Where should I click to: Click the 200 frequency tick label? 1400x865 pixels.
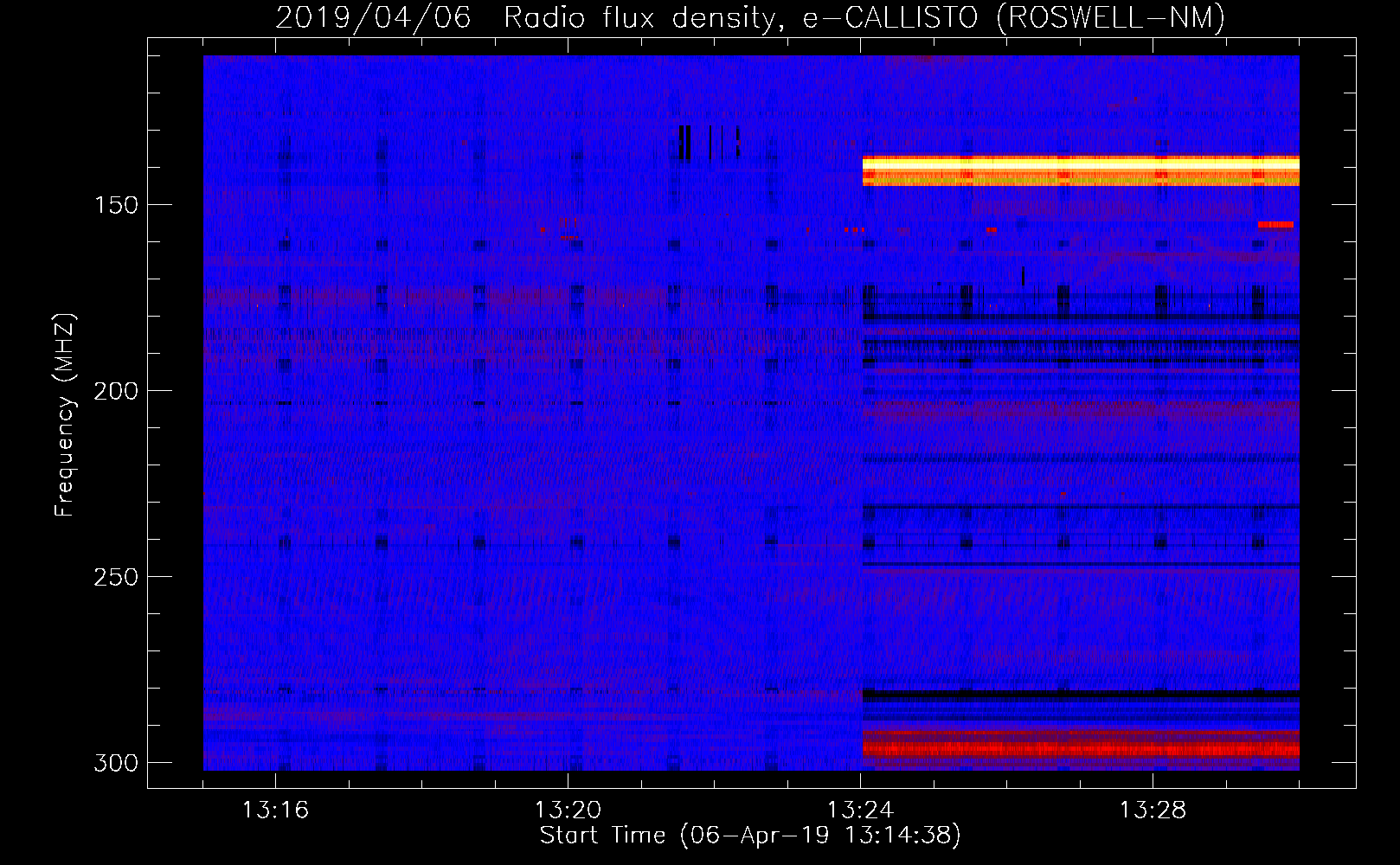tap(116, 391)
